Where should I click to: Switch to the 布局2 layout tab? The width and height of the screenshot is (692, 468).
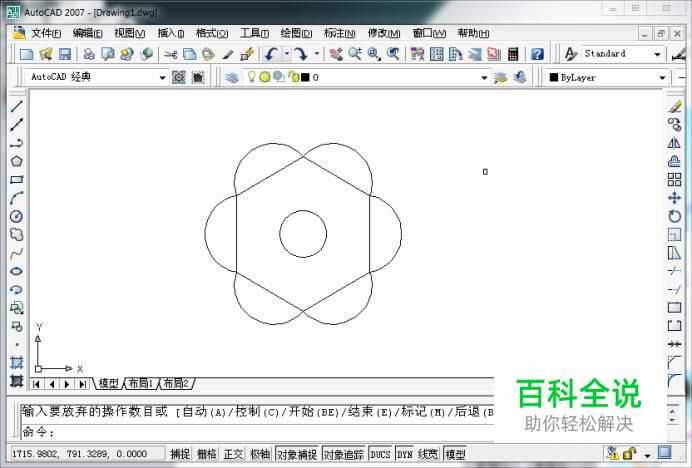pyautogui.click(x=176, y=383)
